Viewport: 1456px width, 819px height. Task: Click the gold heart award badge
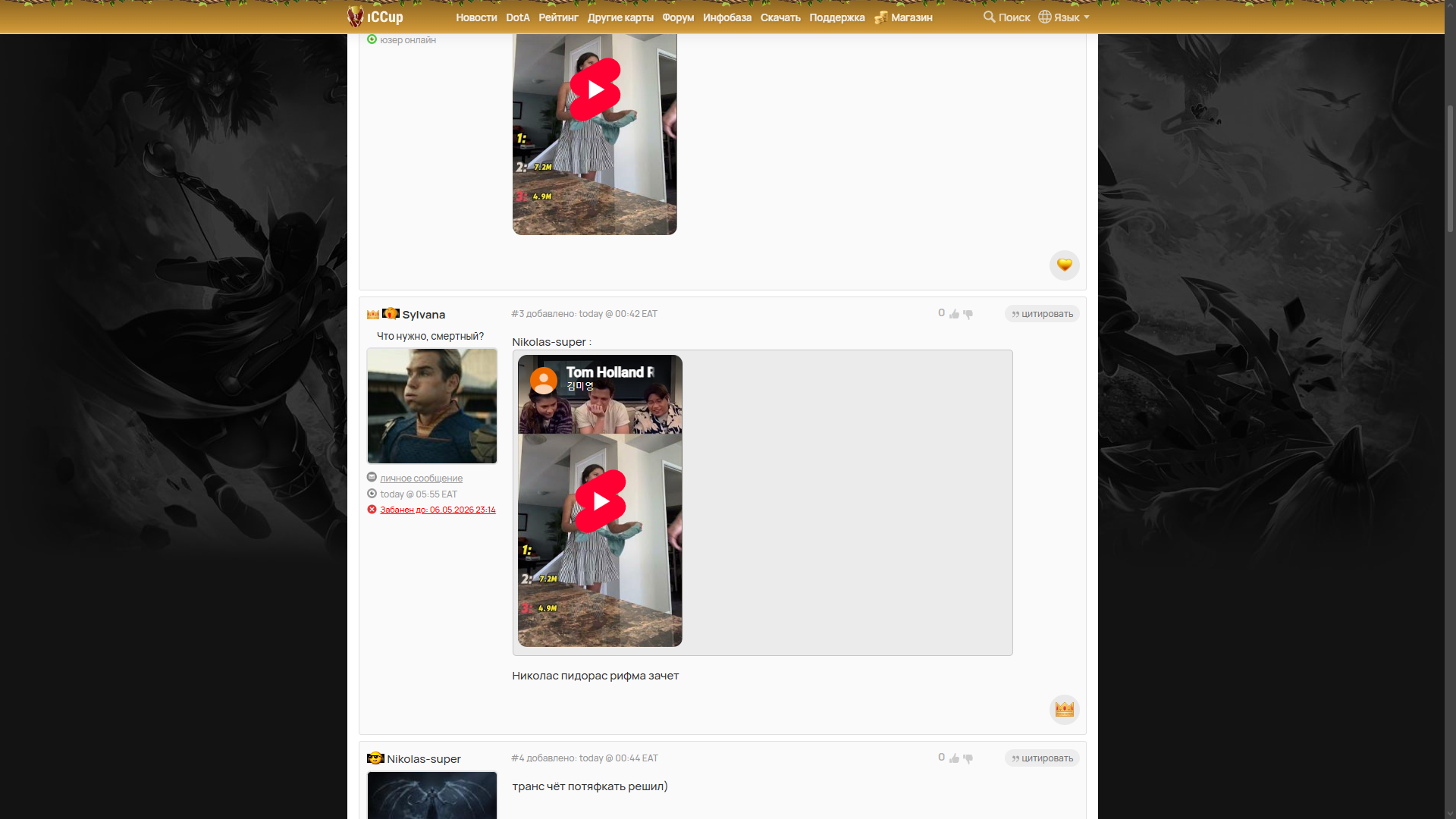pos(1064,265)
